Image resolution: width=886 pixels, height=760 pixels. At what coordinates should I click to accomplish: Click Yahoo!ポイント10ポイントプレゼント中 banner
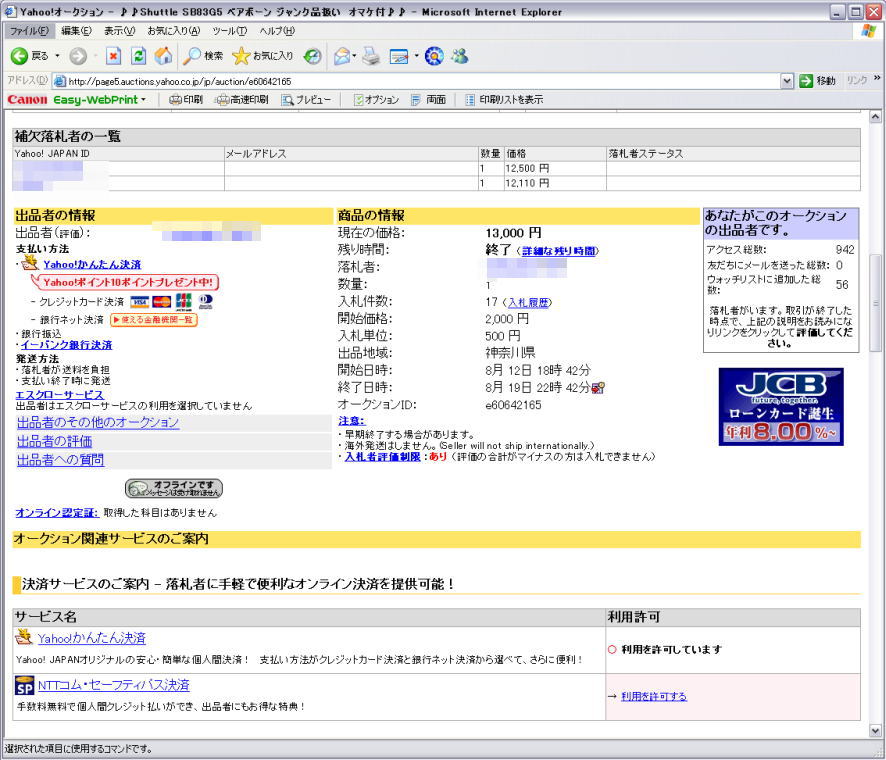tap(125, 282)
